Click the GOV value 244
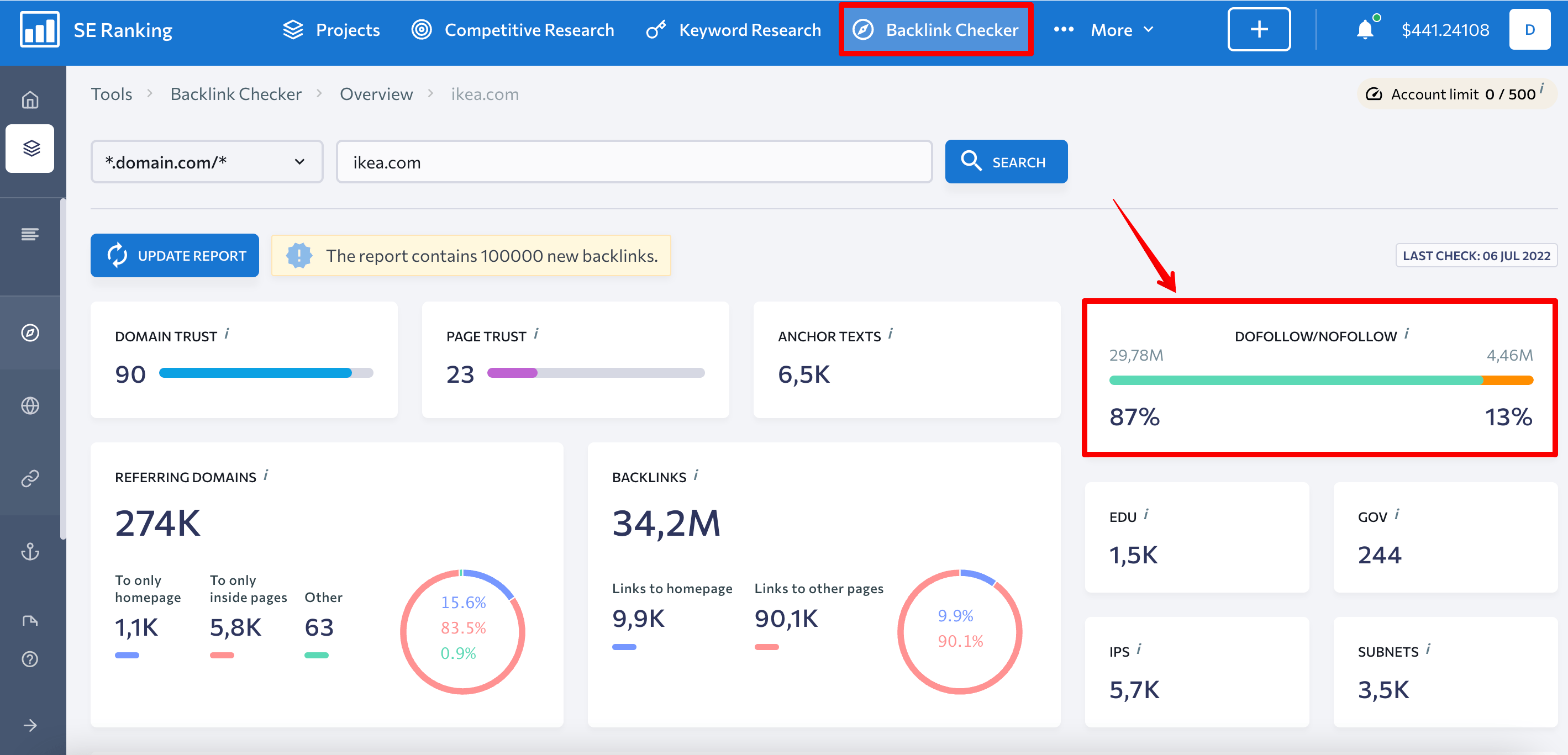The width and height of the screenshot is (1568, 755). (x=1379, y=555)
